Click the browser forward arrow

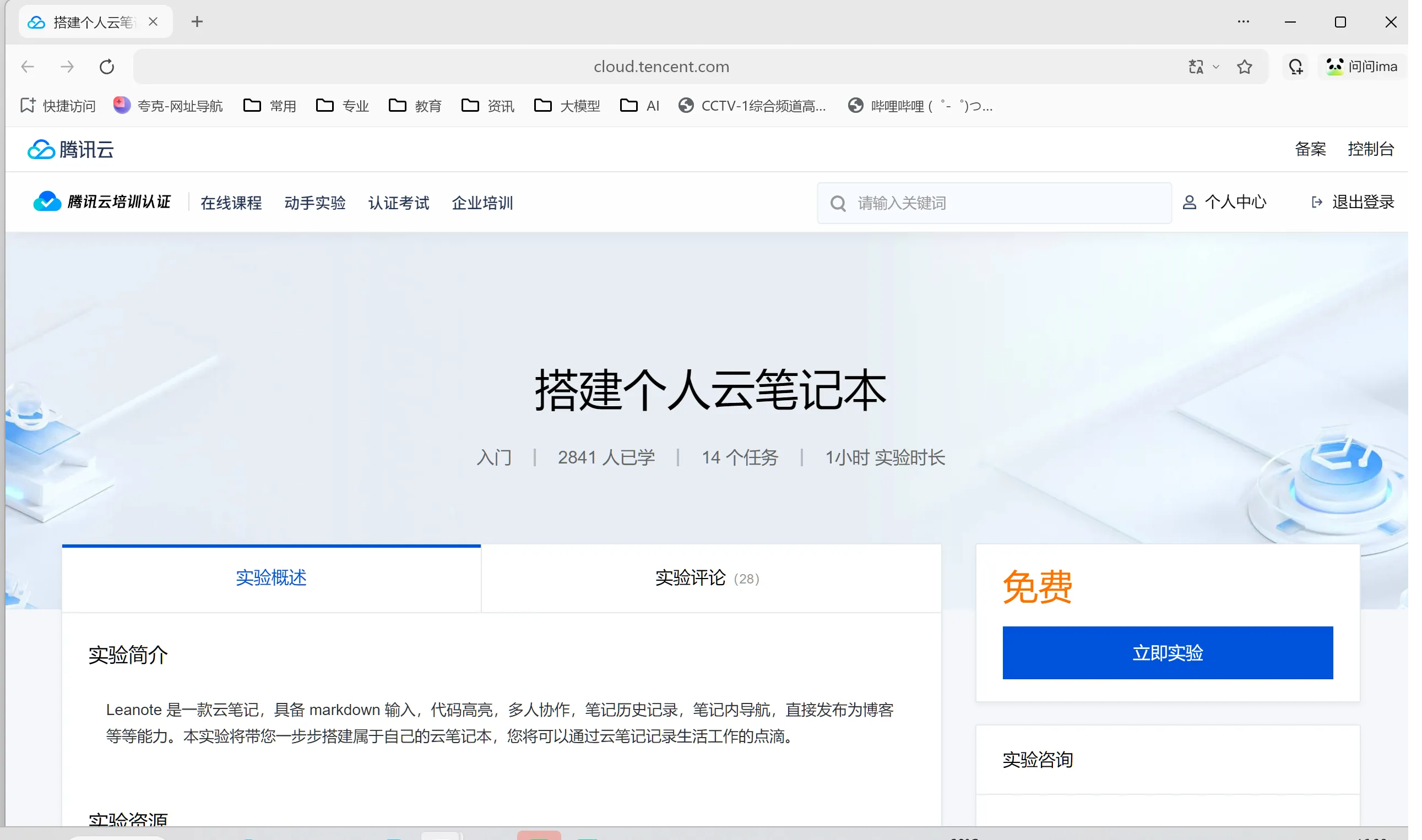pos(67,67)
